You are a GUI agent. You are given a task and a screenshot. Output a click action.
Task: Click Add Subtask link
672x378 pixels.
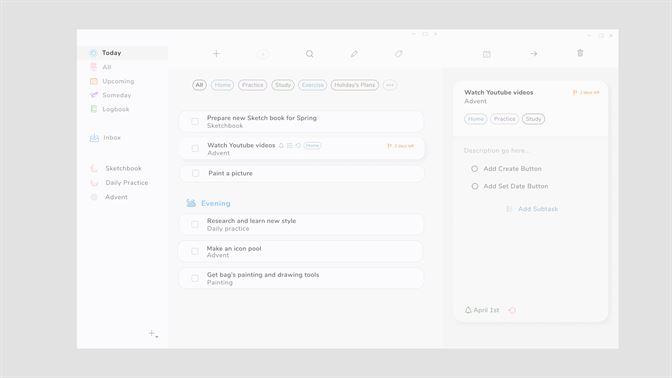click(538, 209)
